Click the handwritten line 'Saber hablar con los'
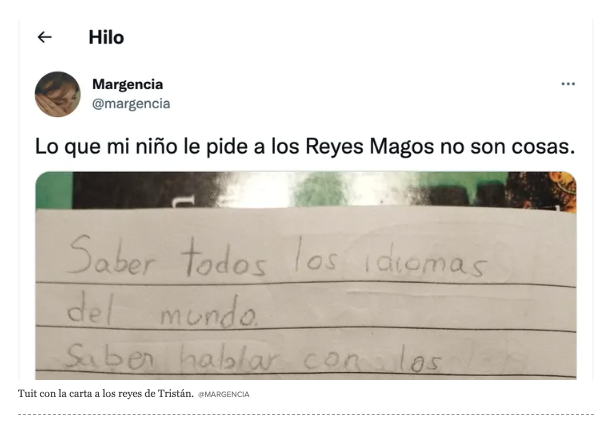611x437 pixels. 253,359
